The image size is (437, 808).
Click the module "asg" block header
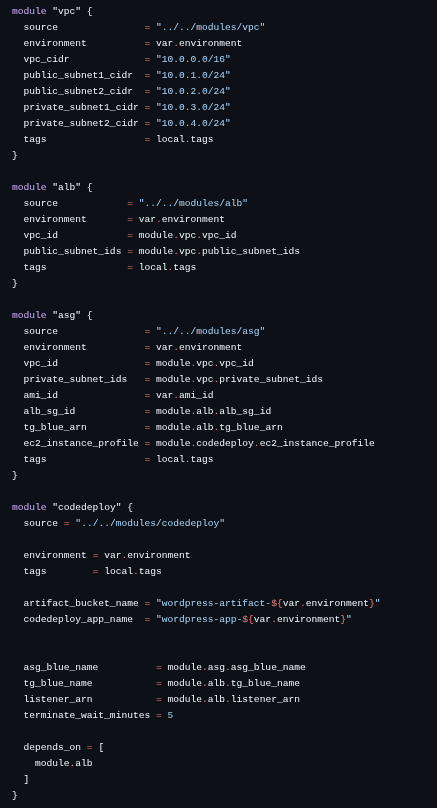click(52, 315)
